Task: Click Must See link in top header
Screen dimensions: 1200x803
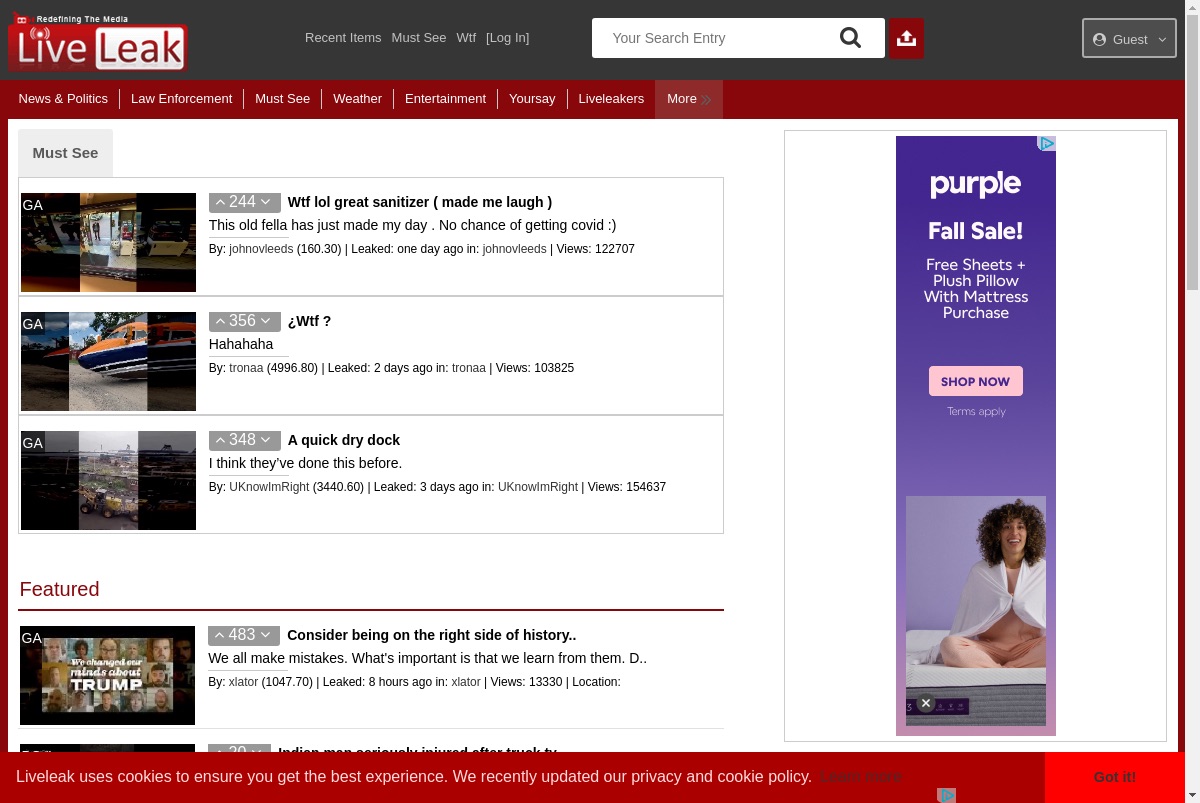Action: [419, 38]
